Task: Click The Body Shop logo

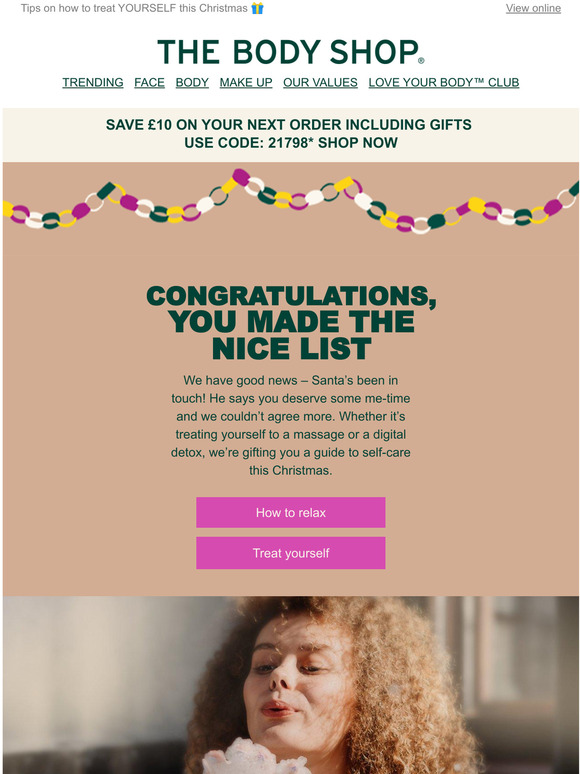Action: 290,52
